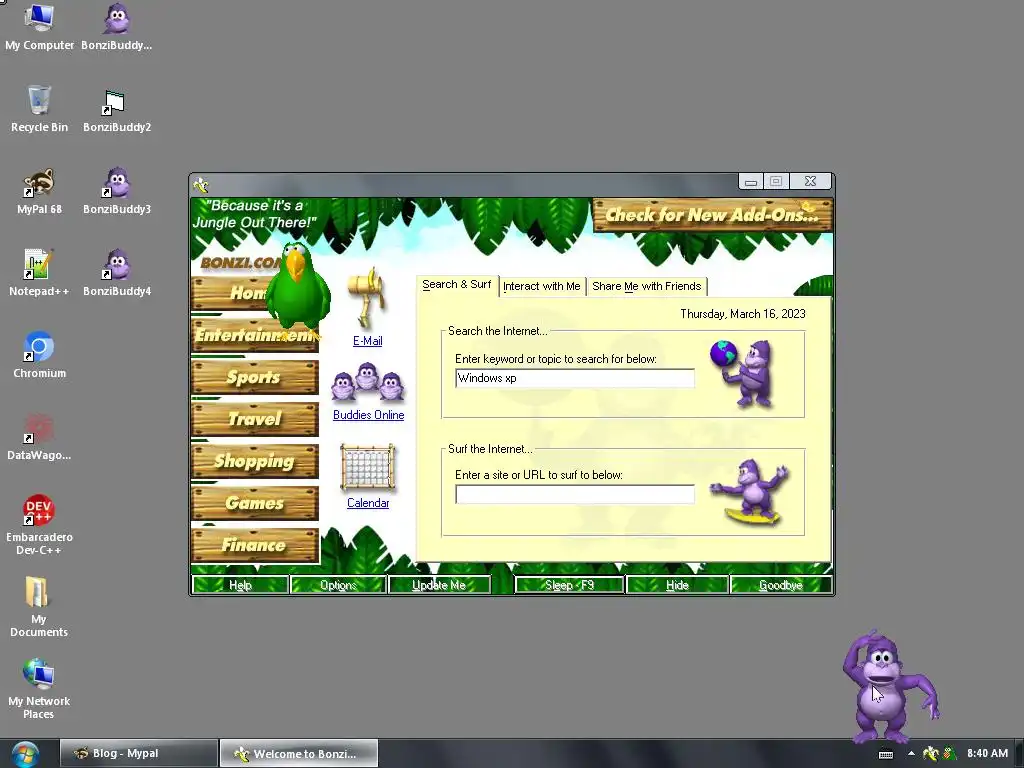The width and height of the screenshot is (1024, 768).
Task: Select the Embarcadero Dev-C++ shortcut
Action: [x=39, y=525]
